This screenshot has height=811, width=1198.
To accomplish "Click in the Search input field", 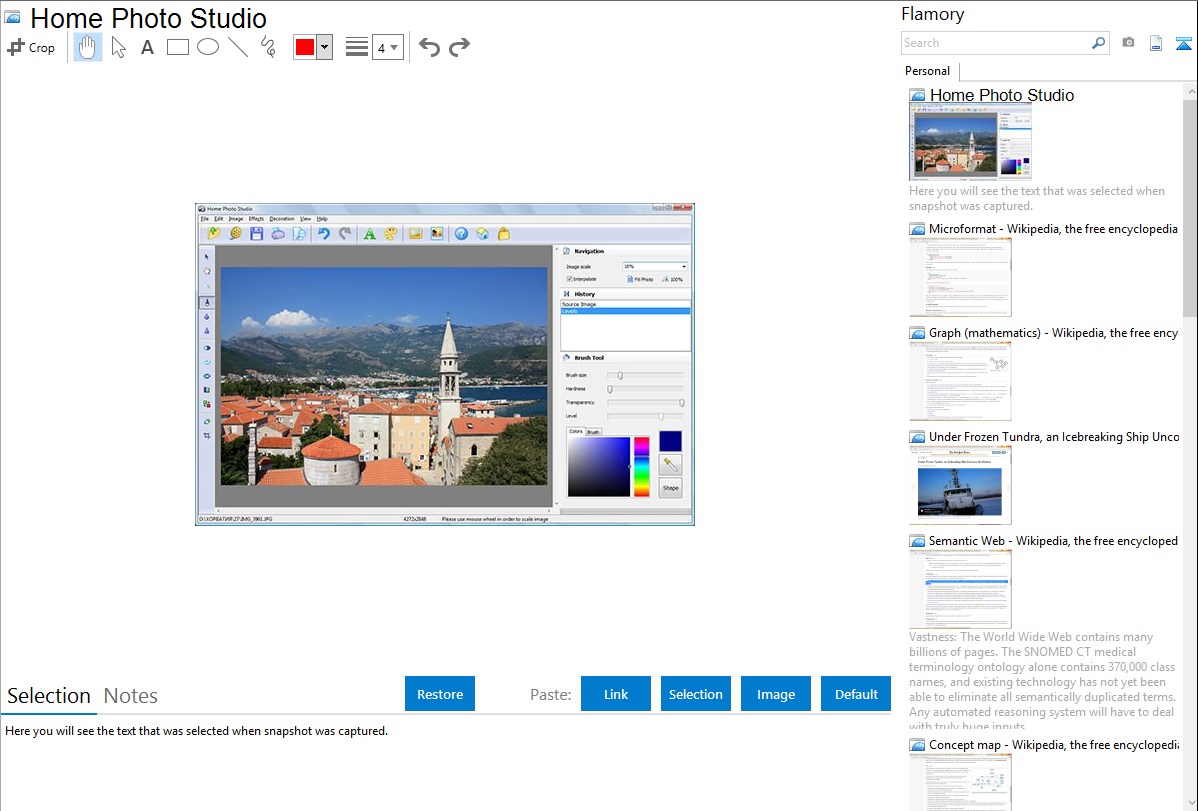I will point(996,43).
